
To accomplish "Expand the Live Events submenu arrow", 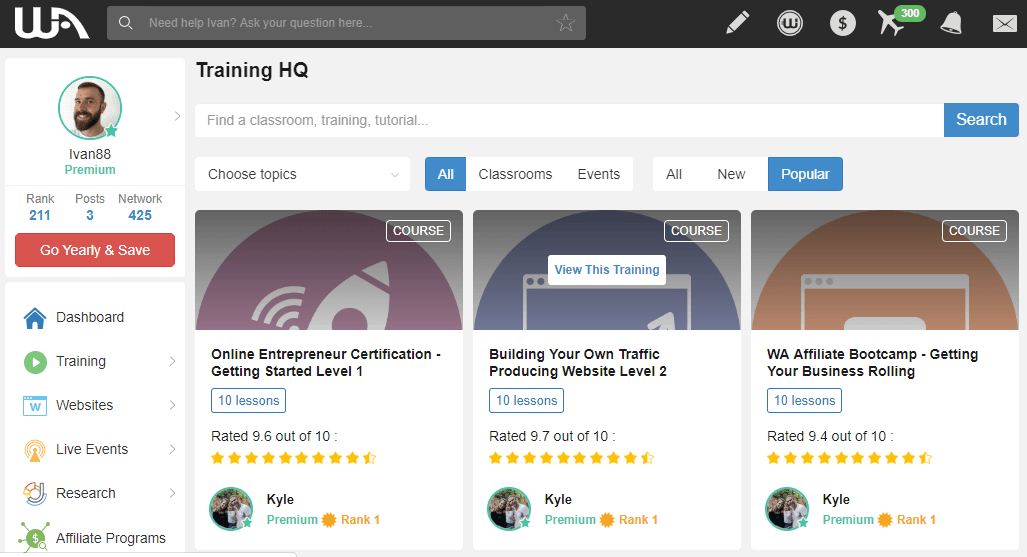I will [172, 449].
